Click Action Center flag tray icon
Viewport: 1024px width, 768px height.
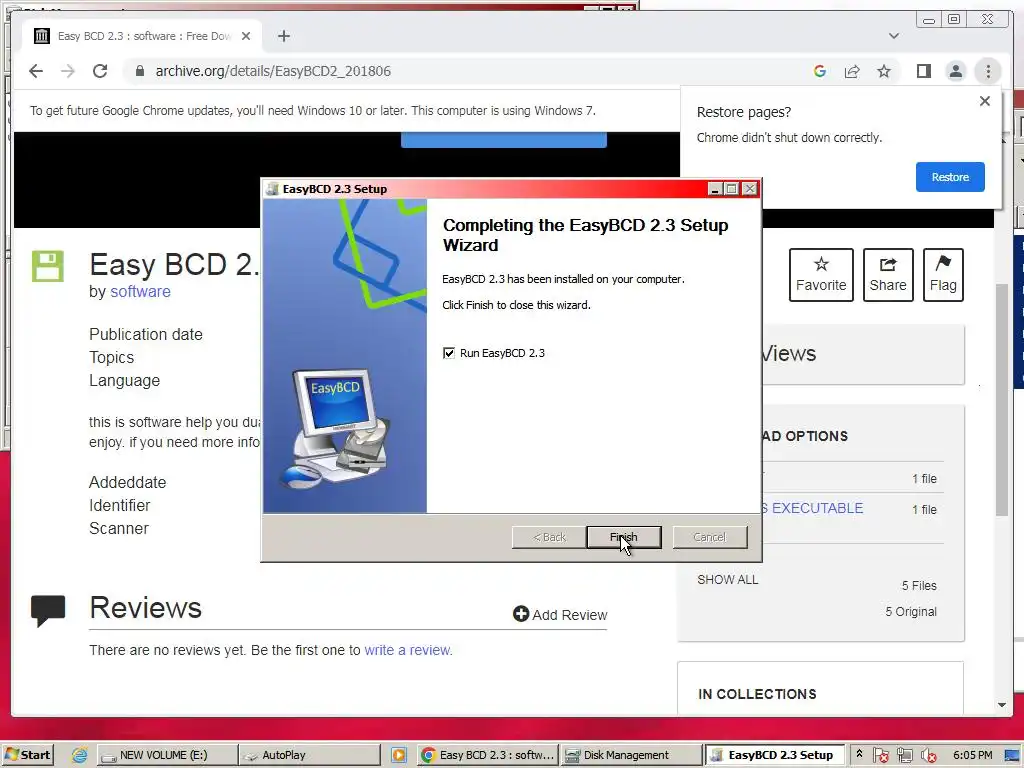pyautogui.click(x=880, y=755)
